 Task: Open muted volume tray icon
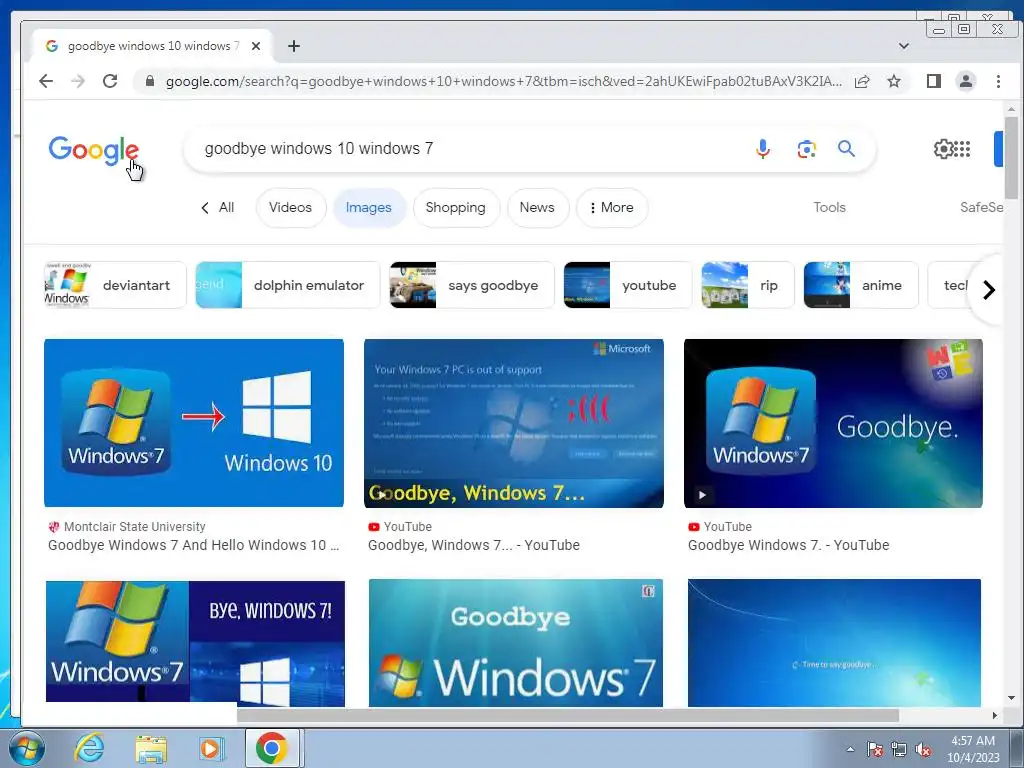923,749
